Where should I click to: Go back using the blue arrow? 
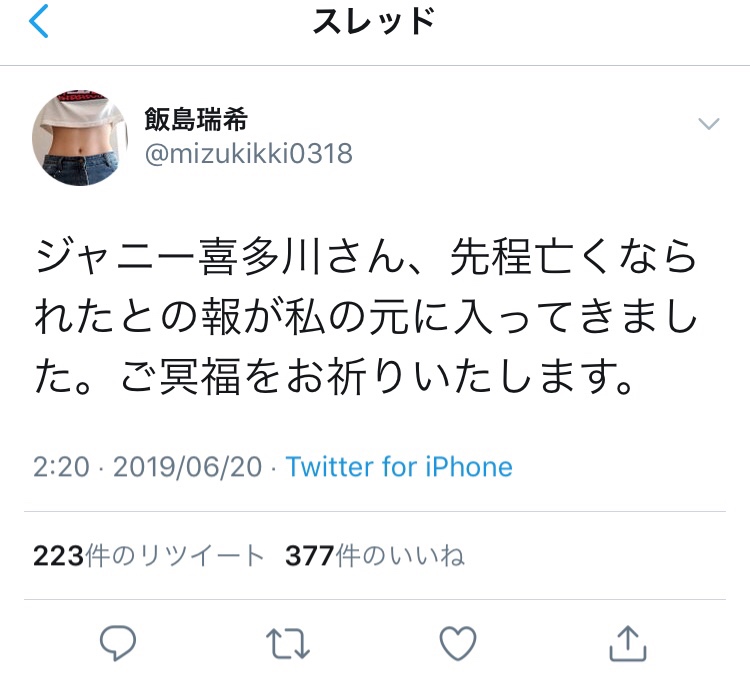point(39,21)
